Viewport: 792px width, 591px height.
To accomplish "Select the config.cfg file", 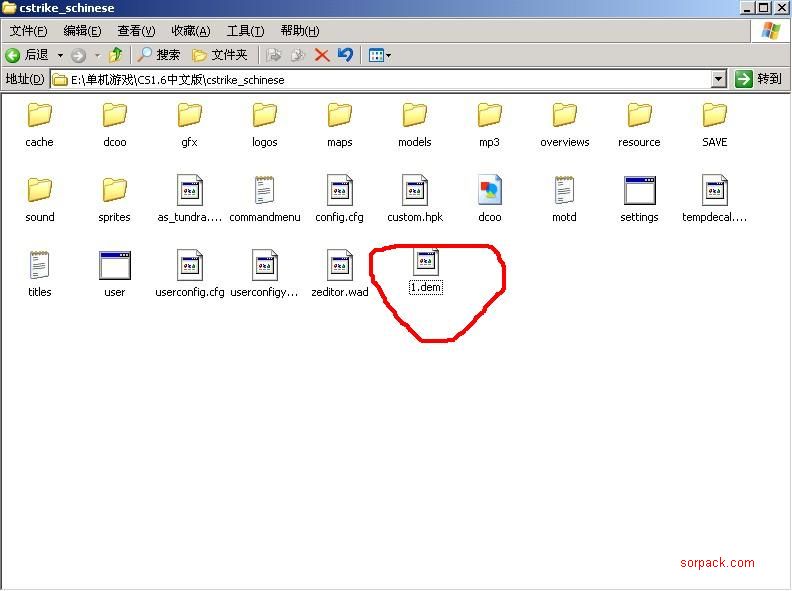I will [340, 193].
